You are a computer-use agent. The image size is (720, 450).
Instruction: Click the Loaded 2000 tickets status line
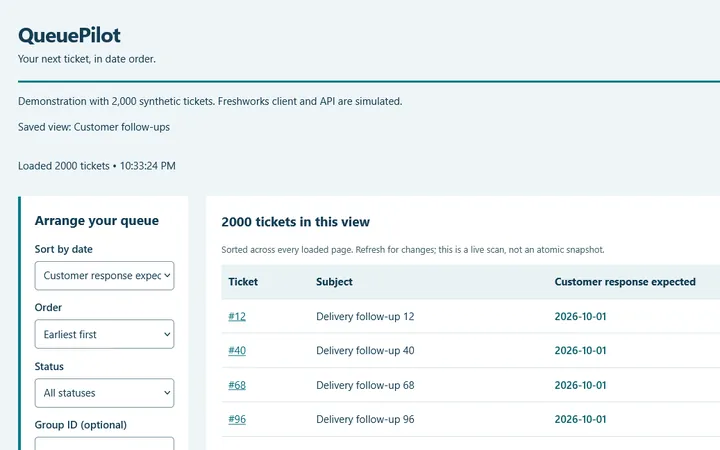(x=96, y=166)
